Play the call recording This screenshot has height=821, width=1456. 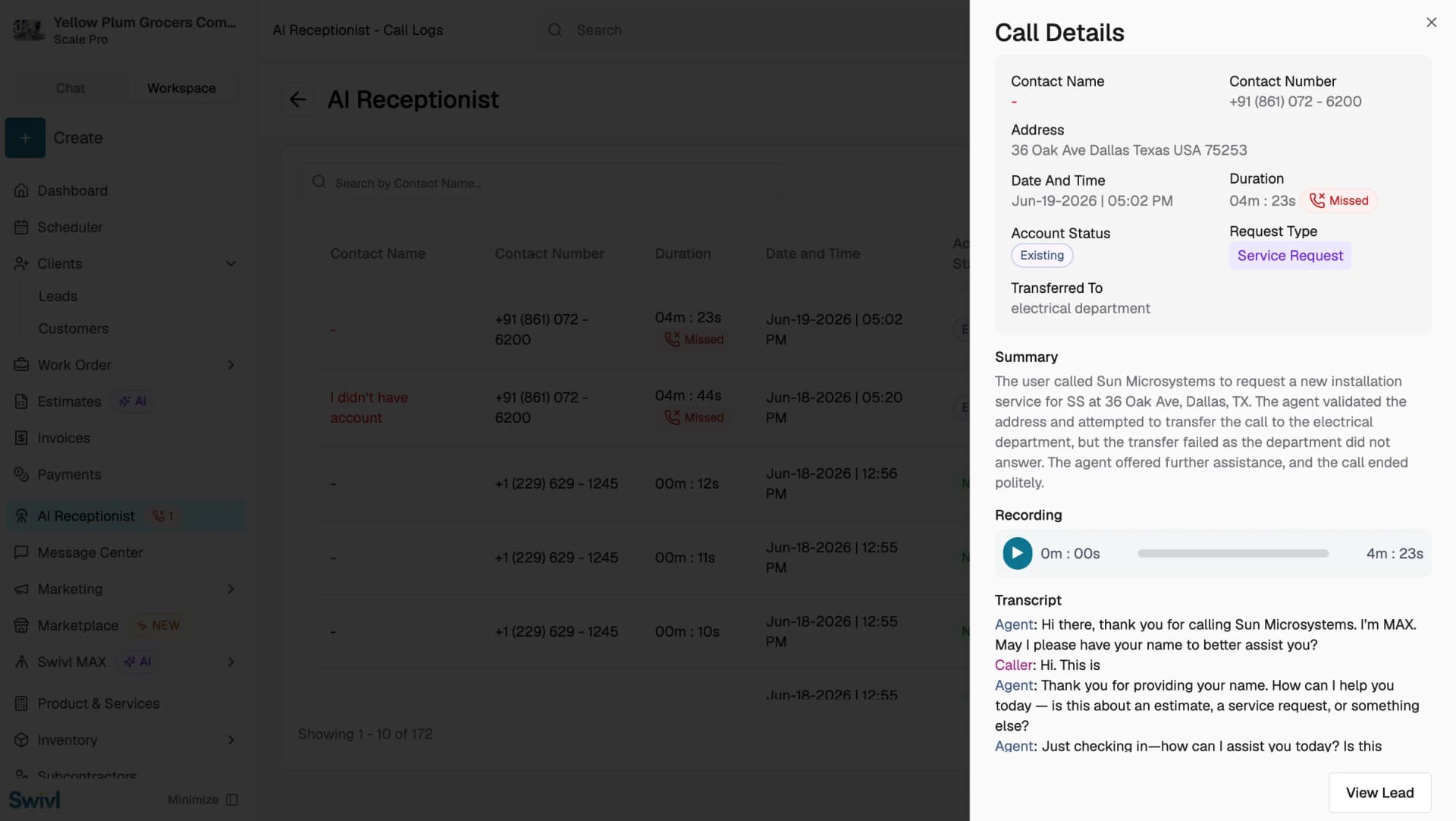tap(1017, 553)
